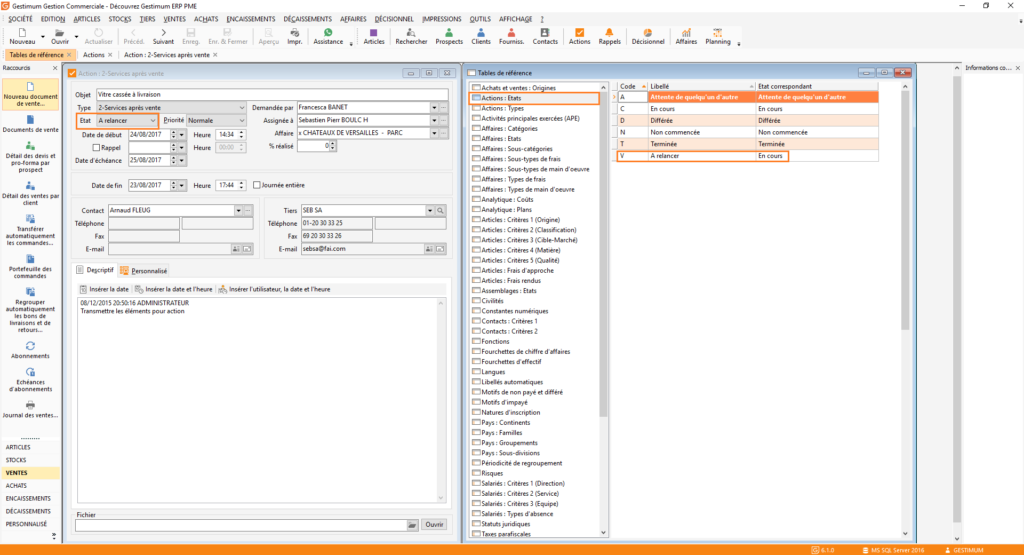
Task: Select Risques in reference list
Action: (x=492, y=473)
